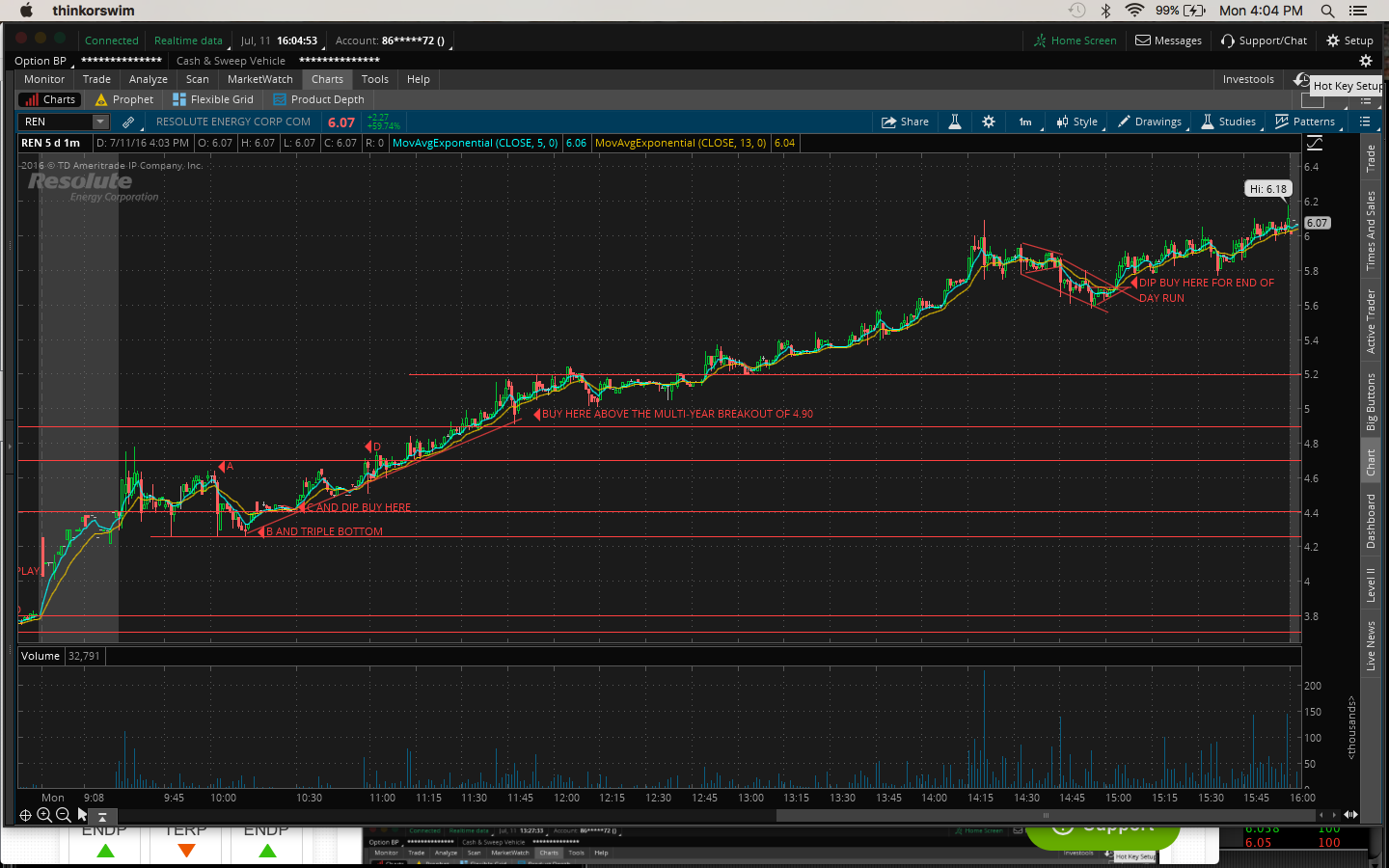1389x868 pixels.
Task: Click the 6.07 current price bubble on axis
Action: (1318, 223)
